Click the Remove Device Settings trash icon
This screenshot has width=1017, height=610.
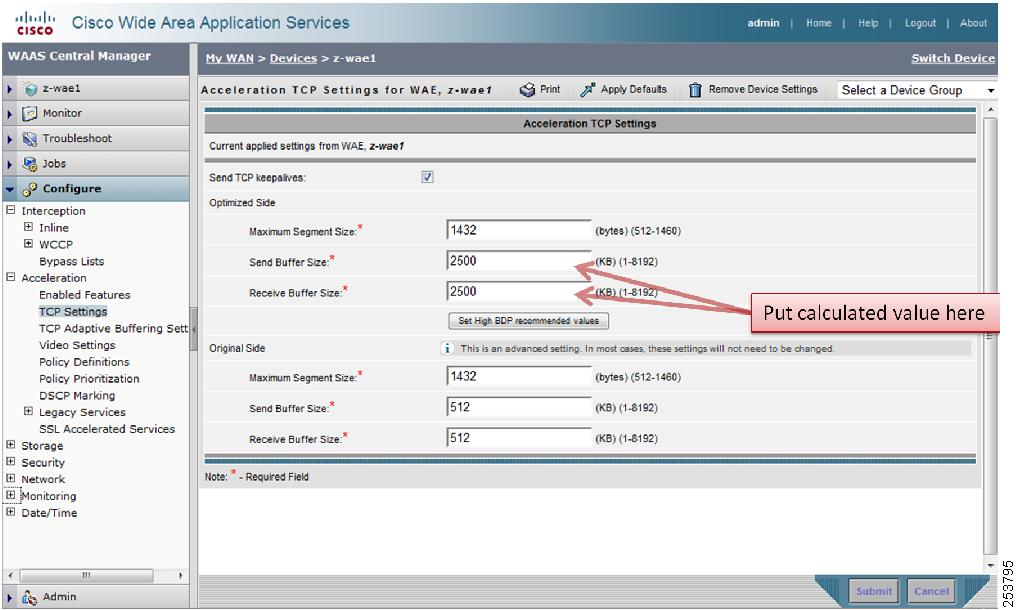695,90
